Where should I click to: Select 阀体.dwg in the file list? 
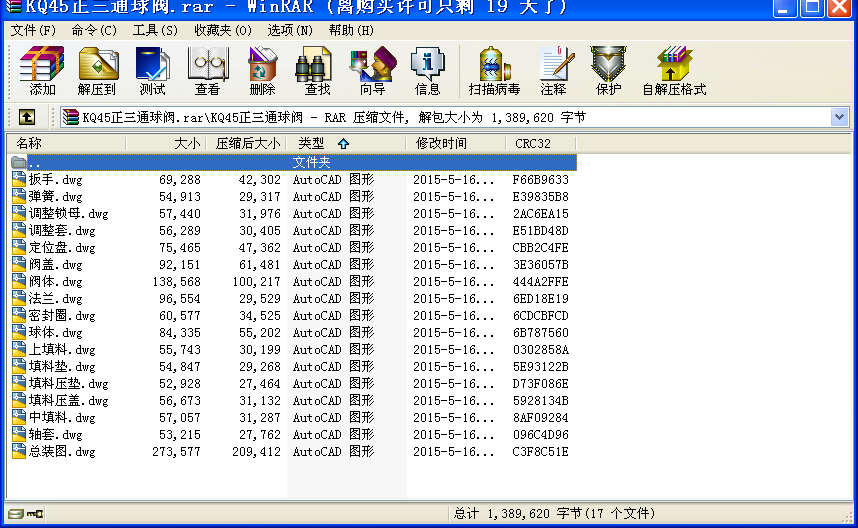[55, 282]
